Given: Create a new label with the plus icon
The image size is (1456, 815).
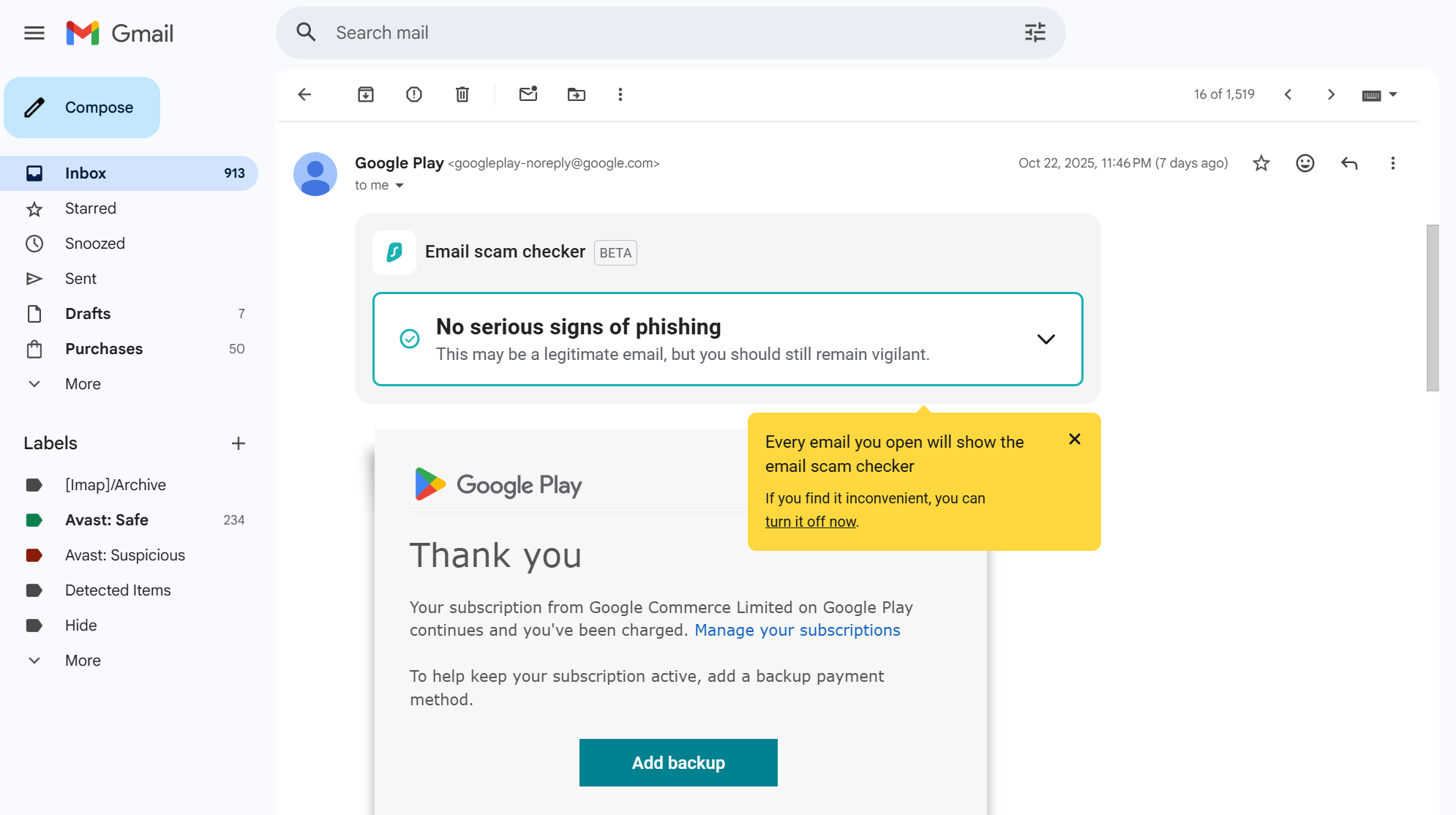Looking at the screenshot, I should 239,443.
